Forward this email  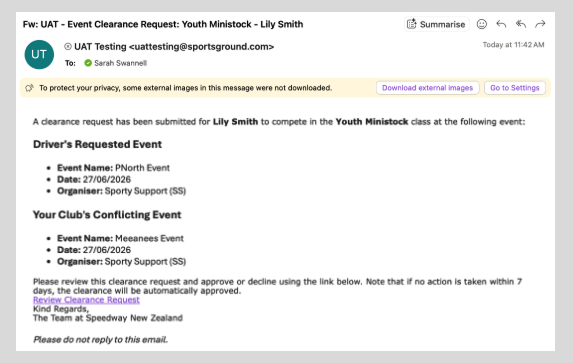[540, 24]
